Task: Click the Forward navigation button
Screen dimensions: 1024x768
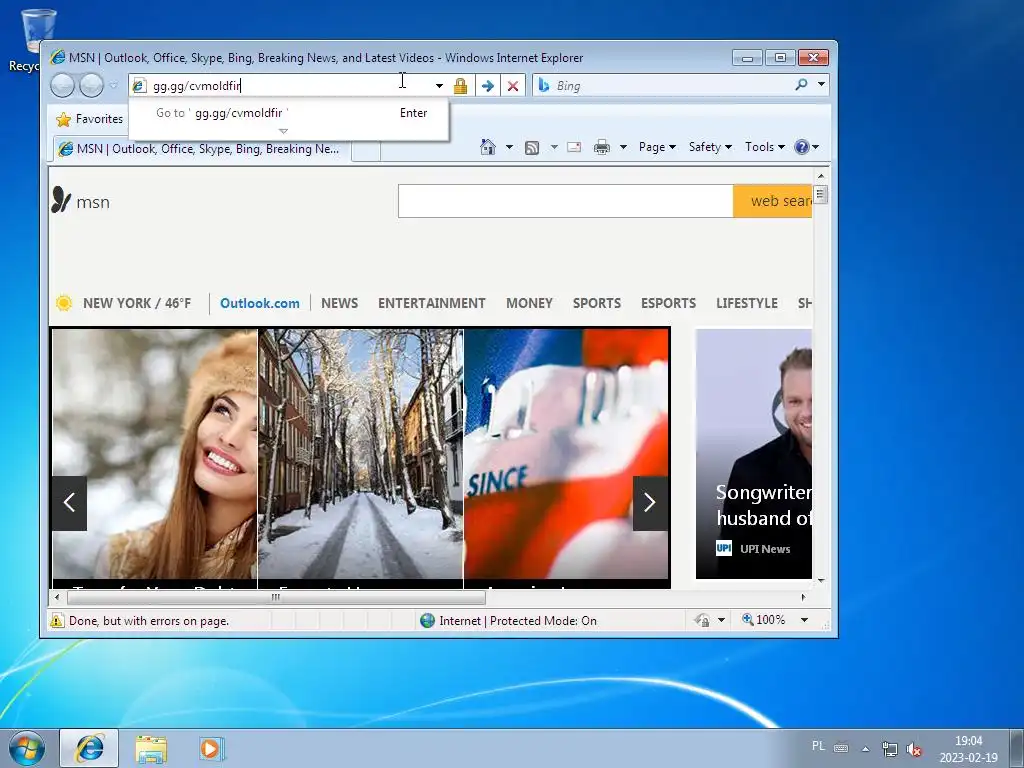Action: (91, 86)
